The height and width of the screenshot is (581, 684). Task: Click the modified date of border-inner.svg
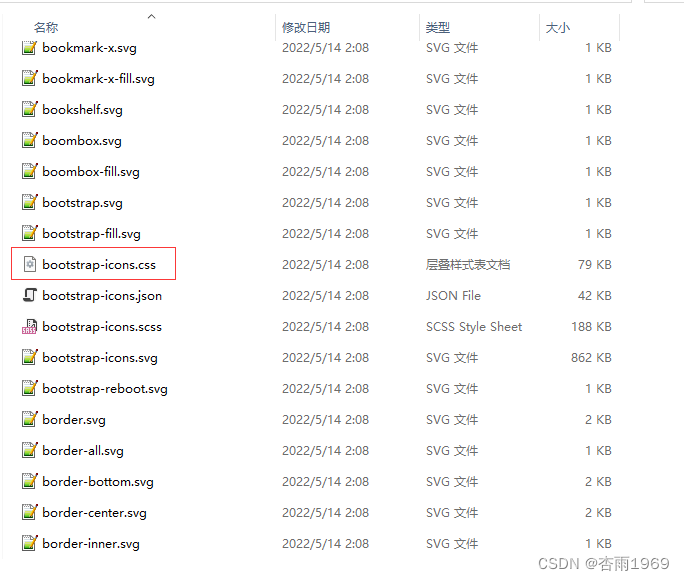click(325, 543)
